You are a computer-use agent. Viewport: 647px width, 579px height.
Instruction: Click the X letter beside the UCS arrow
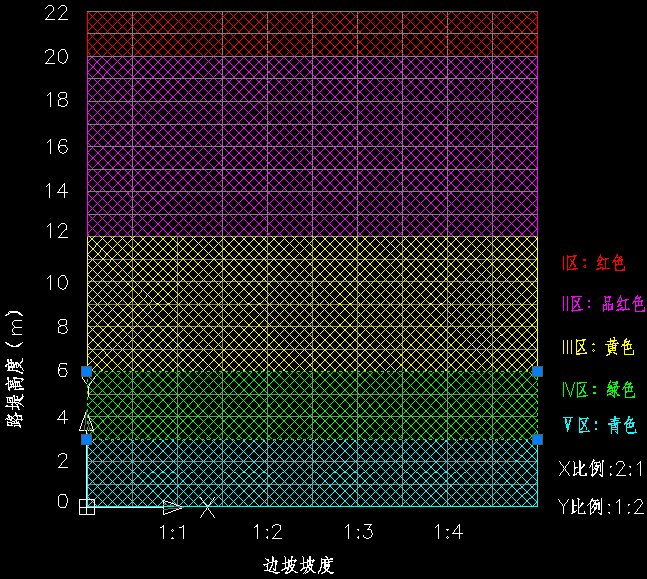coord(207,508)
